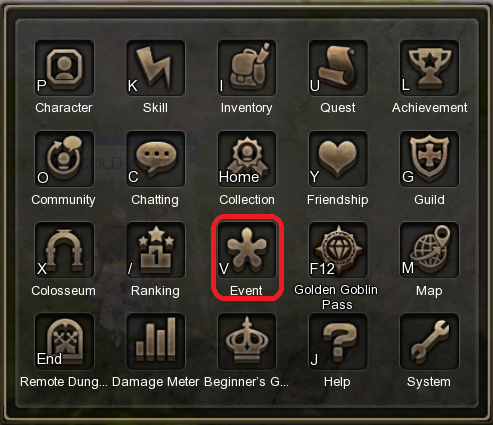Open the Beginner's Guide crown icon

tap(247, 341)
